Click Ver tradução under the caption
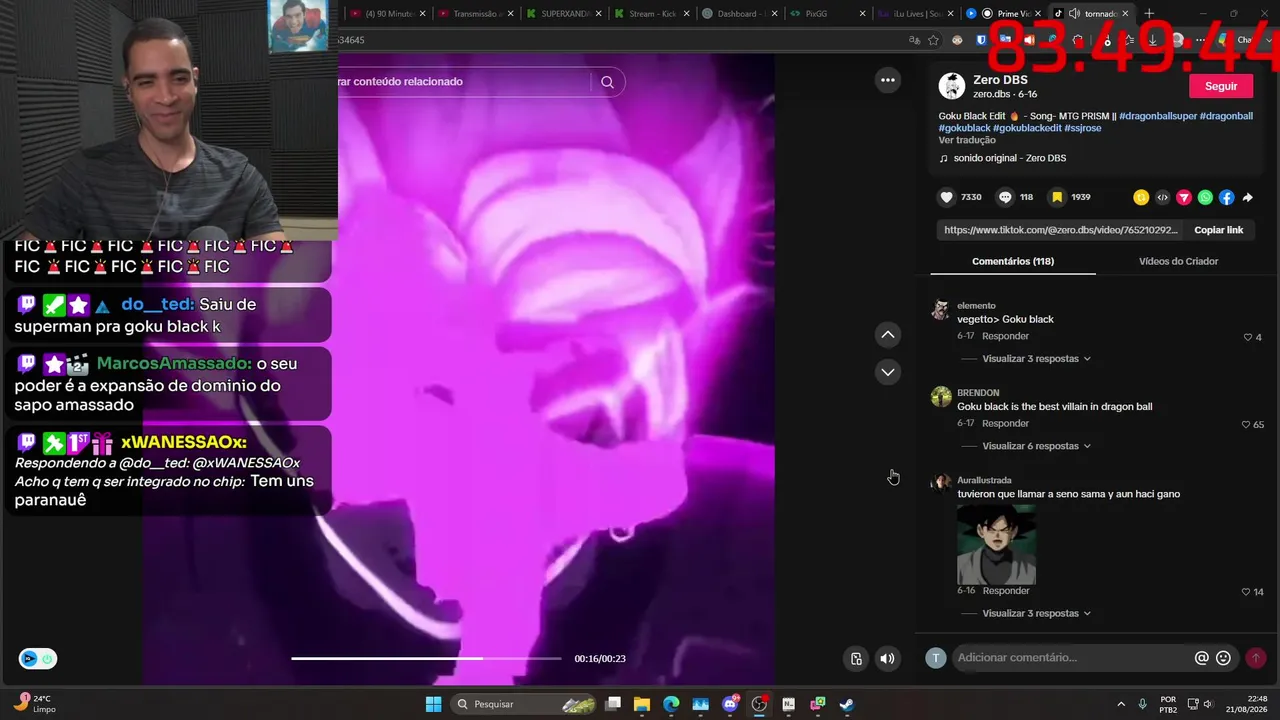1280x720 pixels. point(967,141)
